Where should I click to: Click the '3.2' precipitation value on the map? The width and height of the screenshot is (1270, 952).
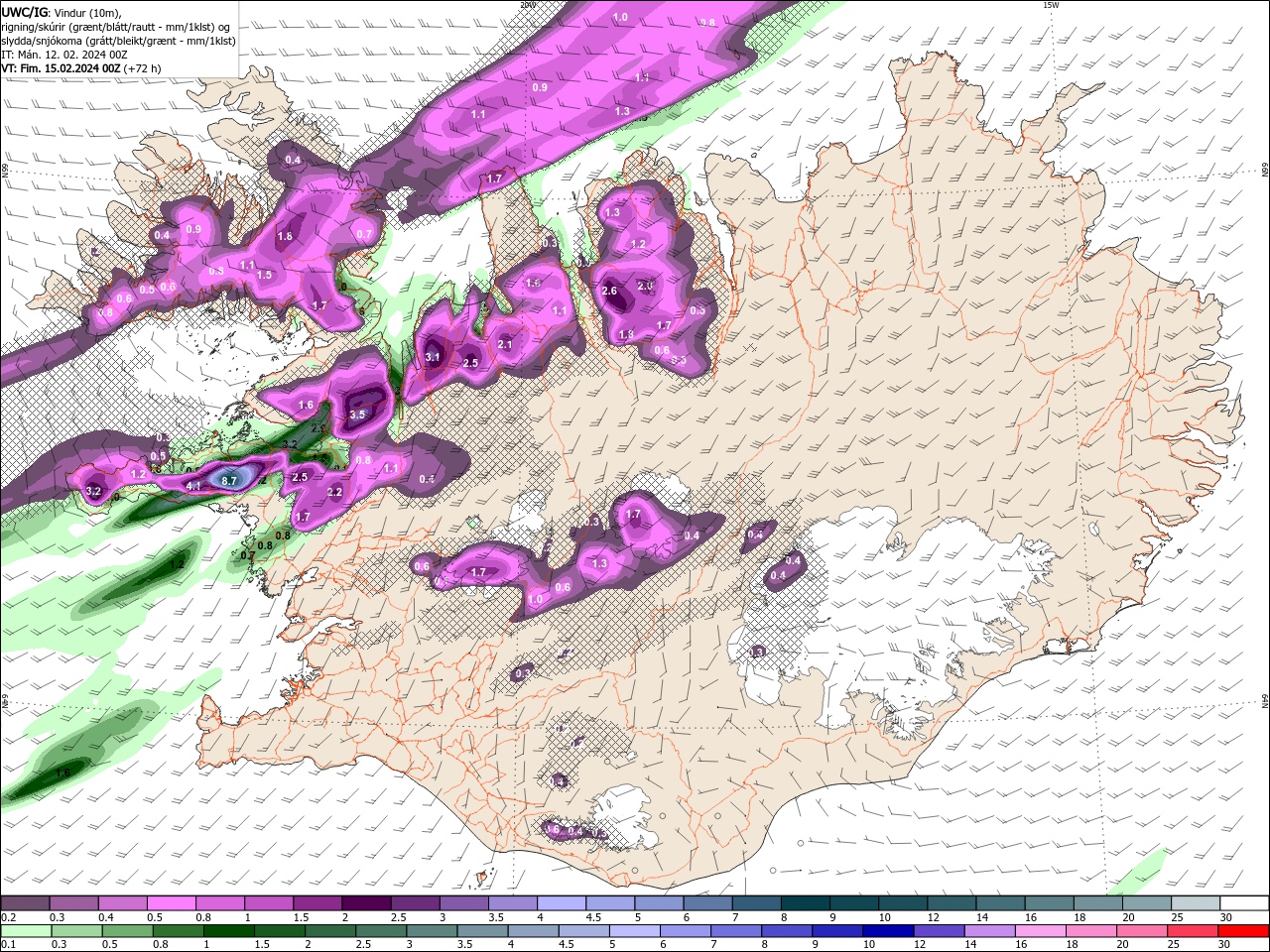pyautogui.click(x=94, y=491)
